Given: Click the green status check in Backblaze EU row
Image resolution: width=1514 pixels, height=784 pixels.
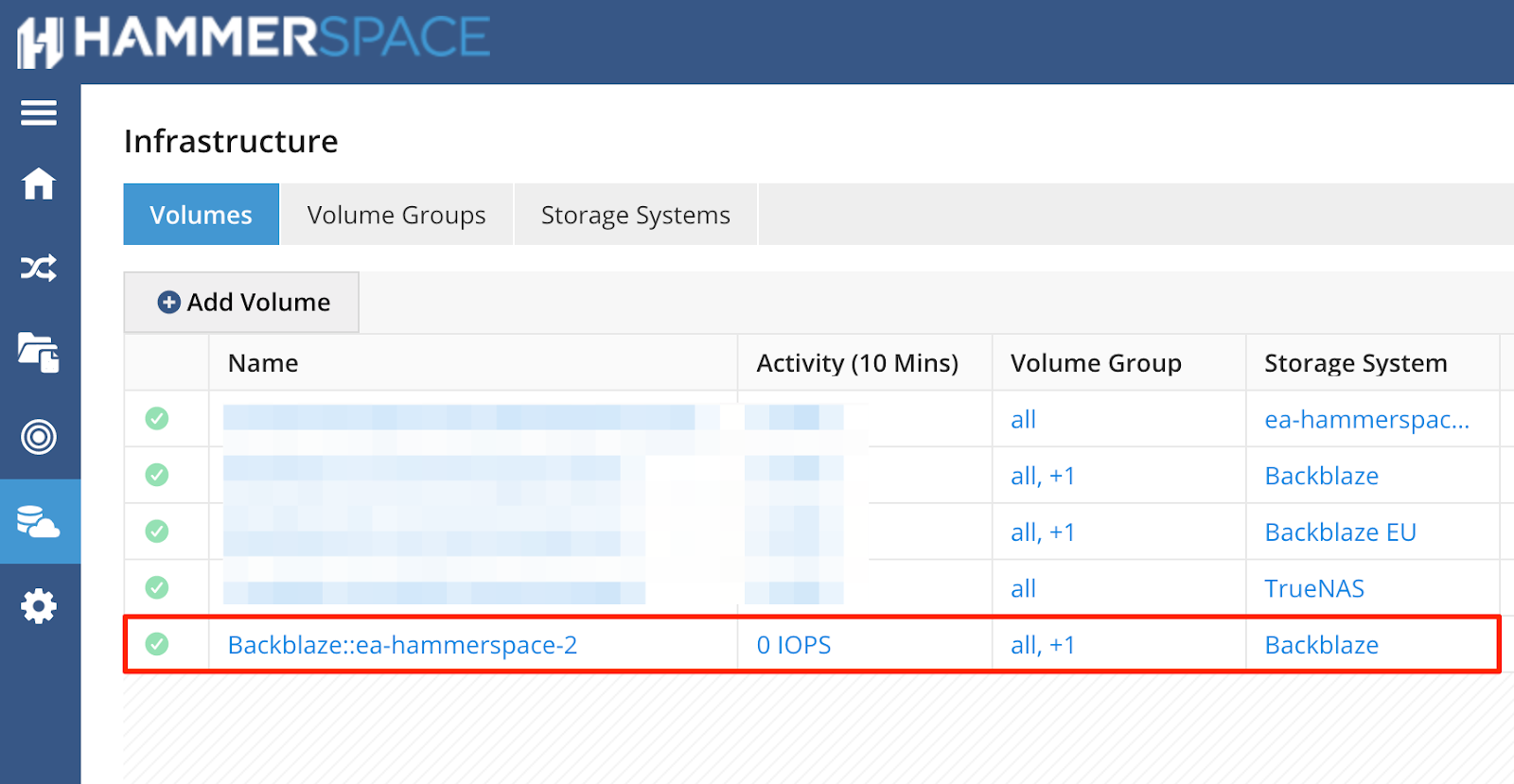Looking at the screenshot, I should [157, 531].
